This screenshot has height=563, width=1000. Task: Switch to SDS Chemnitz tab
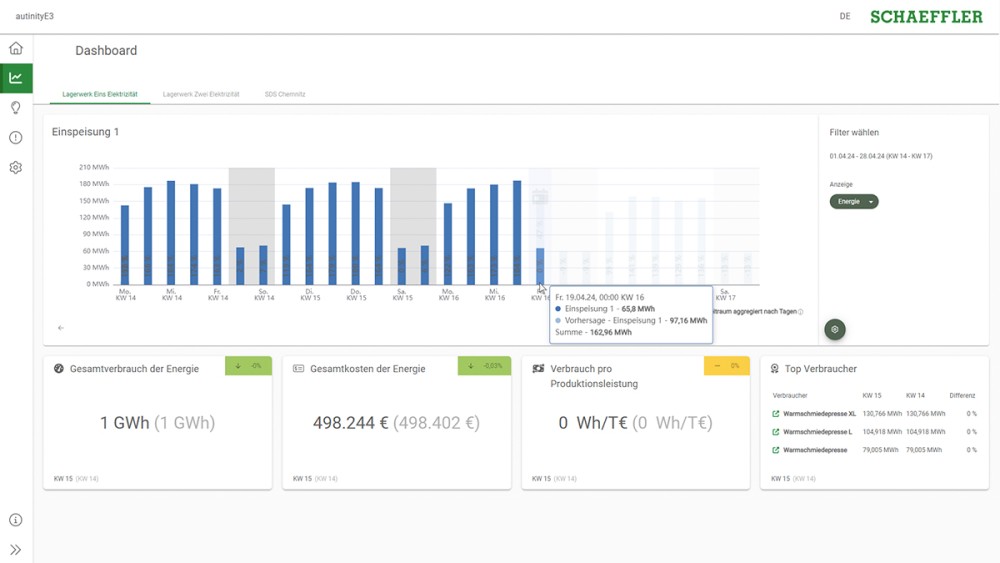coord(285,94)
